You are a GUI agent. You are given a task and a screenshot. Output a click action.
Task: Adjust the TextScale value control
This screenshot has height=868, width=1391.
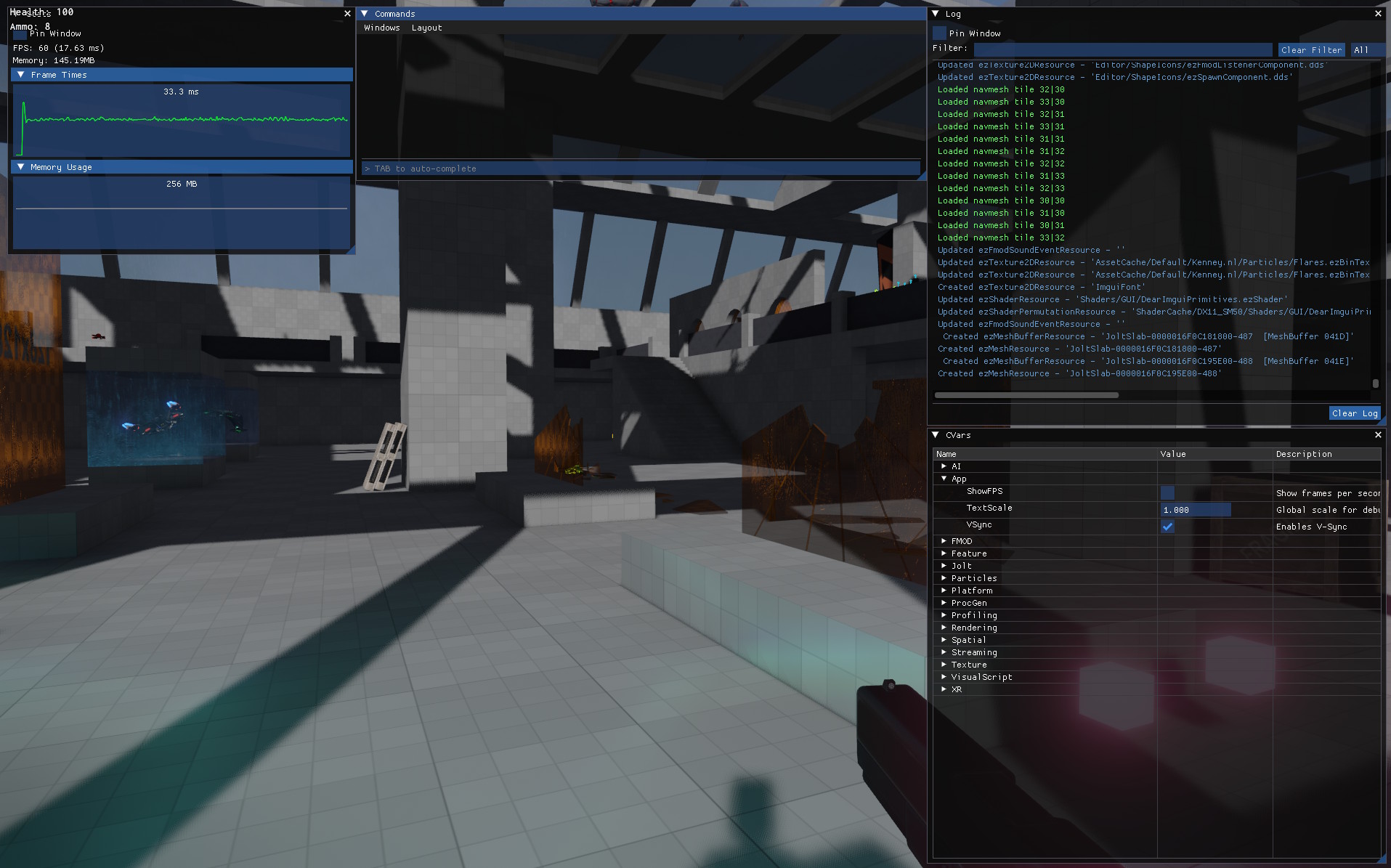pyautogui.click(x=1195, y=509)
